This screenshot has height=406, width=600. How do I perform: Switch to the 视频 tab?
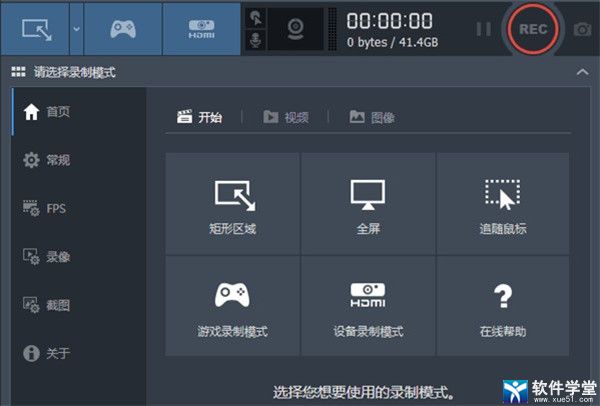[285, 117]
